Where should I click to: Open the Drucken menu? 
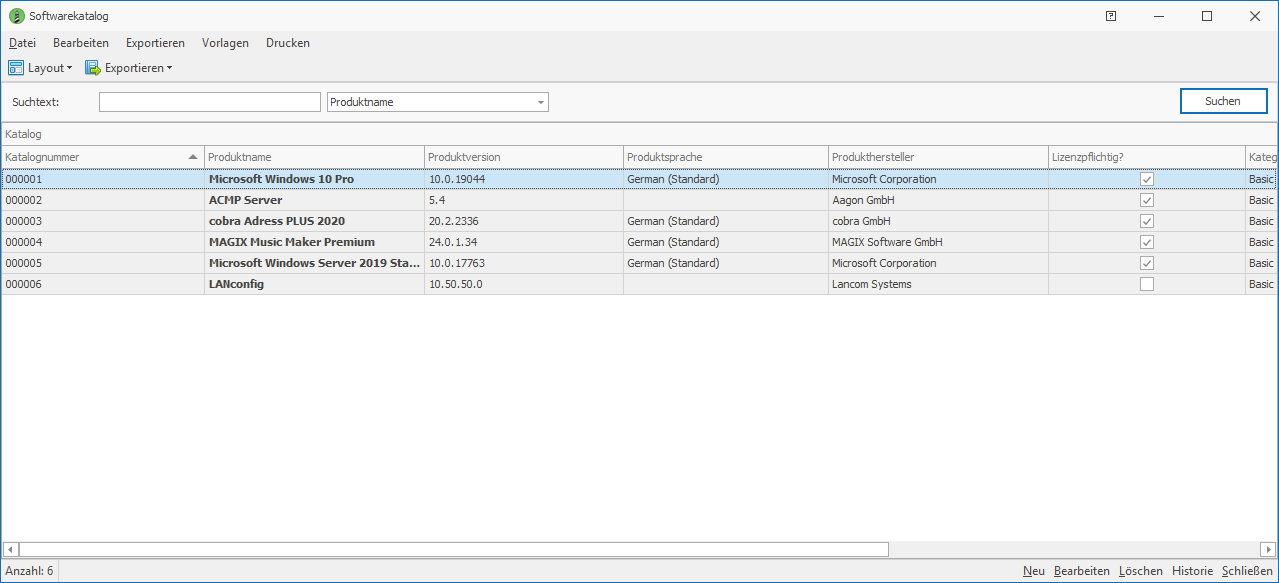pos(288,43)
